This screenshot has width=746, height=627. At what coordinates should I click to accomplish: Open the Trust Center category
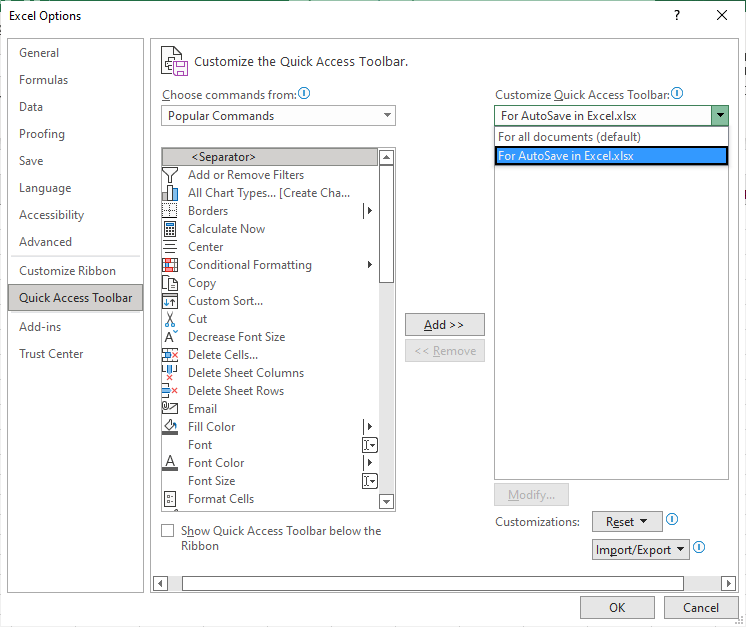tap(75, 354)
